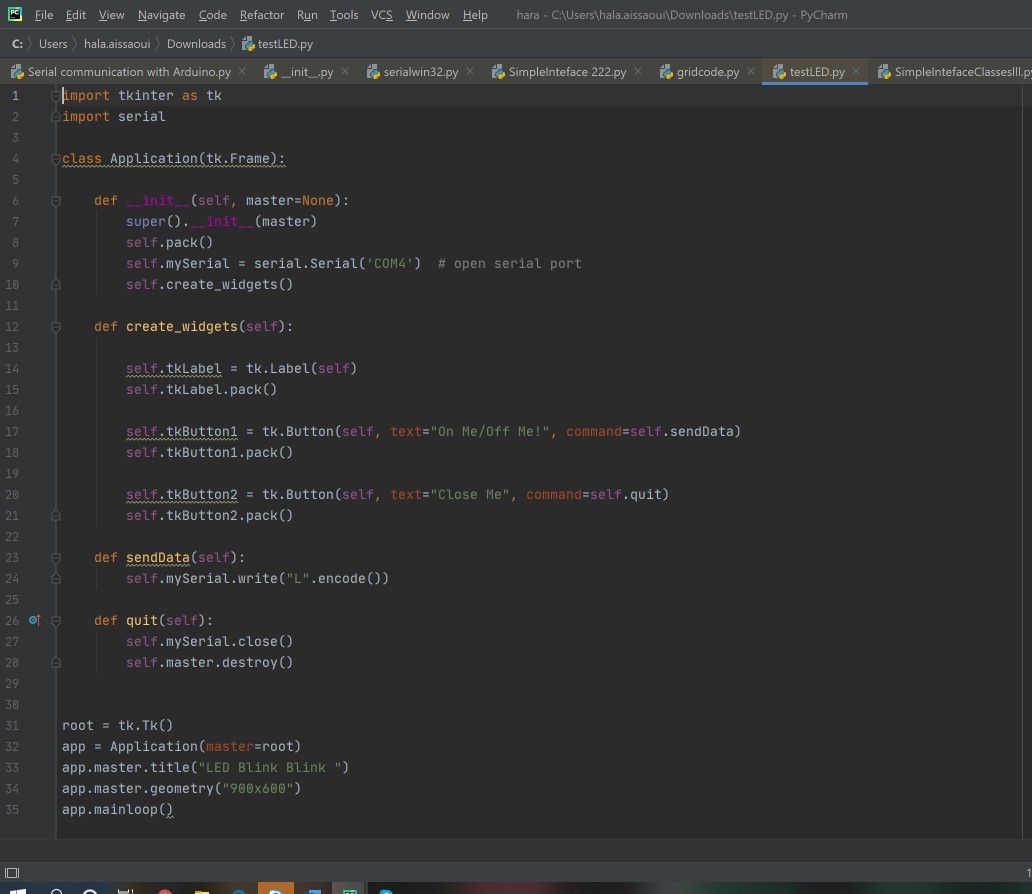
Task: Close the gridcode.py tab
Action: tap(751, 71)
